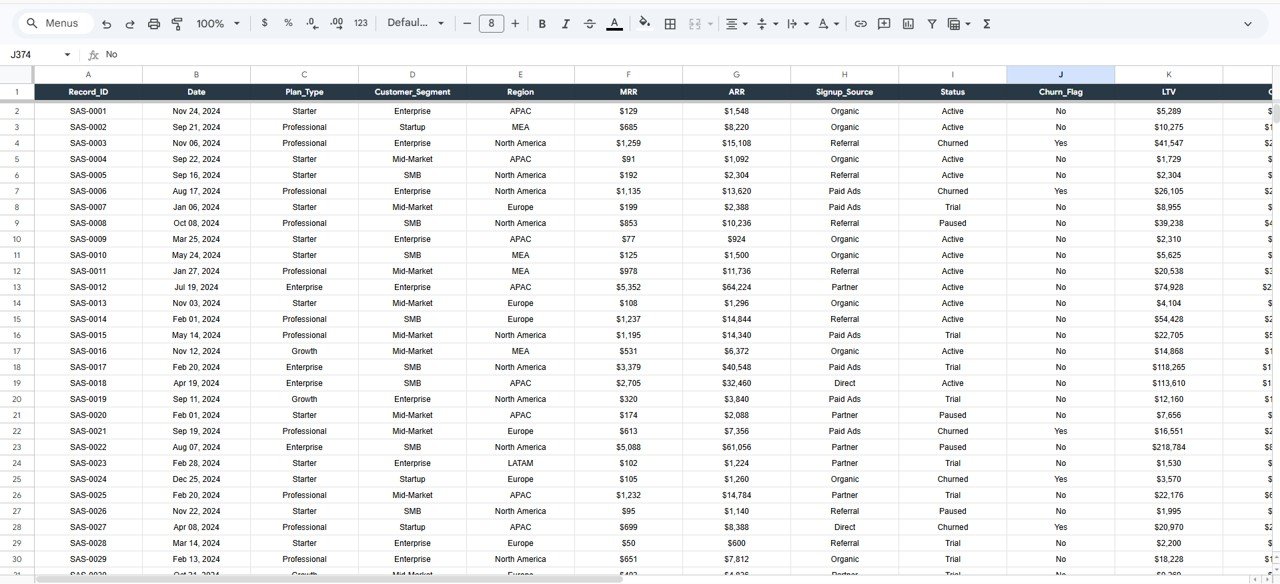Select the Paint format tool
Viewport: 1280px width, 584px height.
point(177,22)
